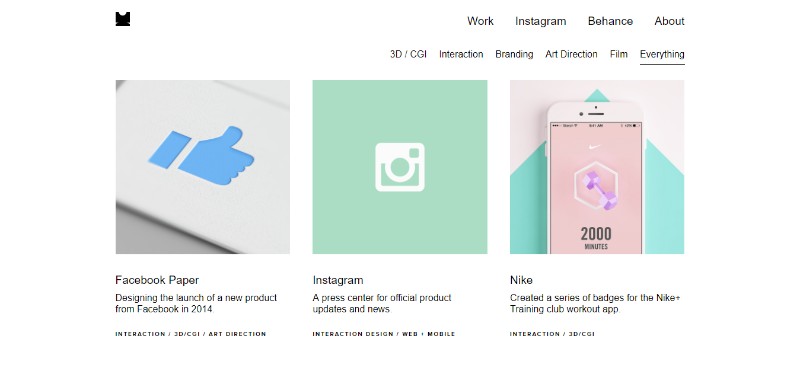Viewport: 800px width, 371px height.
Task: Filter projects by Art Direction
Action: point(571,54)
